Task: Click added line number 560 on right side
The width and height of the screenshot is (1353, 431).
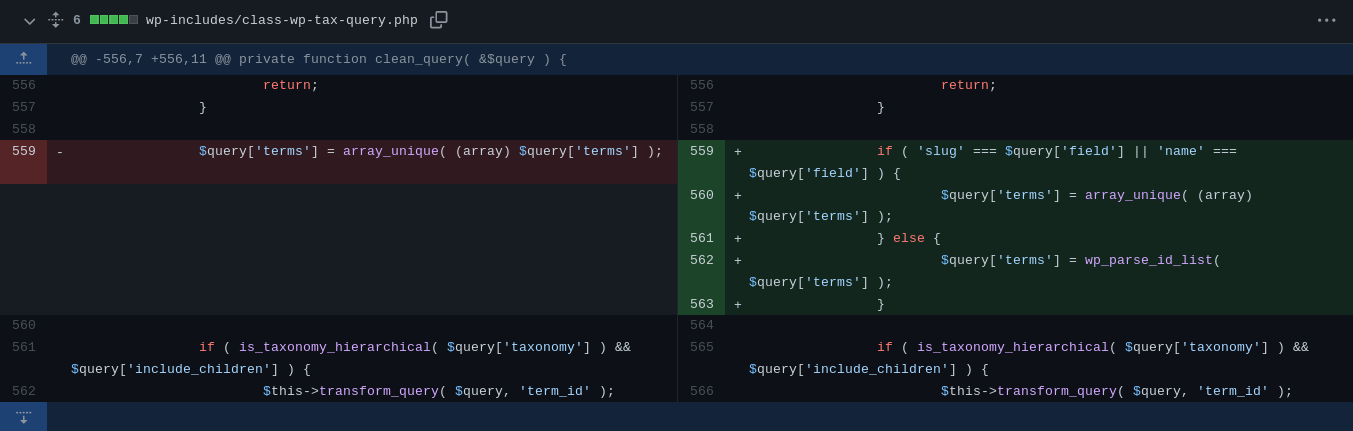Action: click(701, 196)
